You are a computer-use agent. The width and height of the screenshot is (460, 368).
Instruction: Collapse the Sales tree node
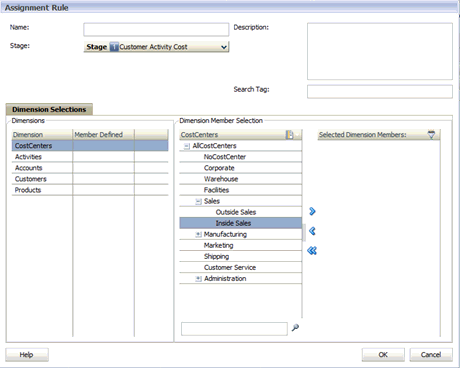pos(198,201)
